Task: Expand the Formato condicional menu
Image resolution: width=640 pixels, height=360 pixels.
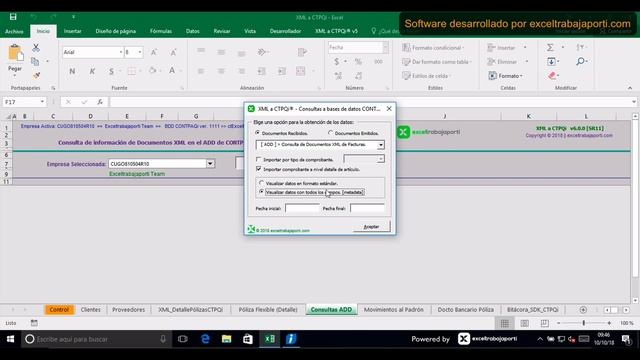Action: tap(433, 48)
